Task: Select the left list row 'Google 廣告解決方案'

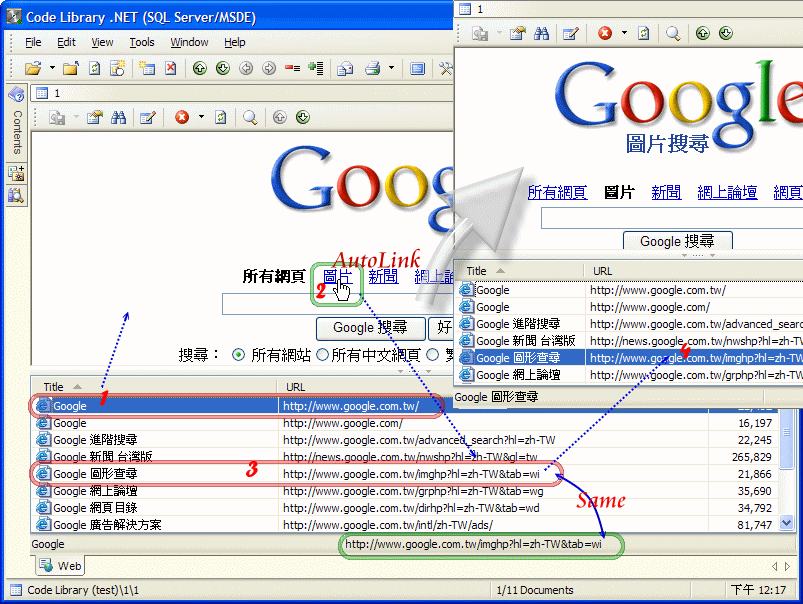Action: point(405,525)
